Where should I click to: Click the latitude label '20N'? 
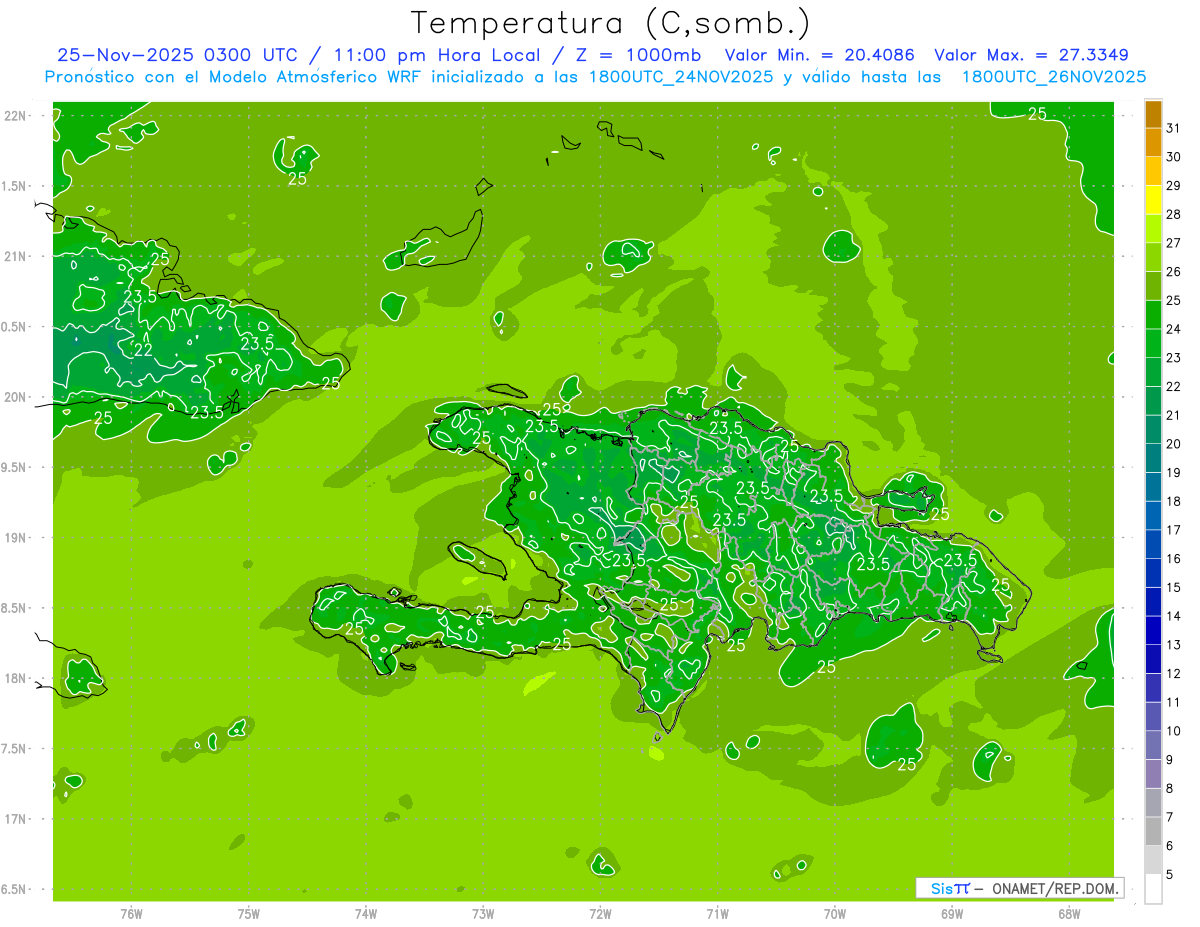pos(17,397)
